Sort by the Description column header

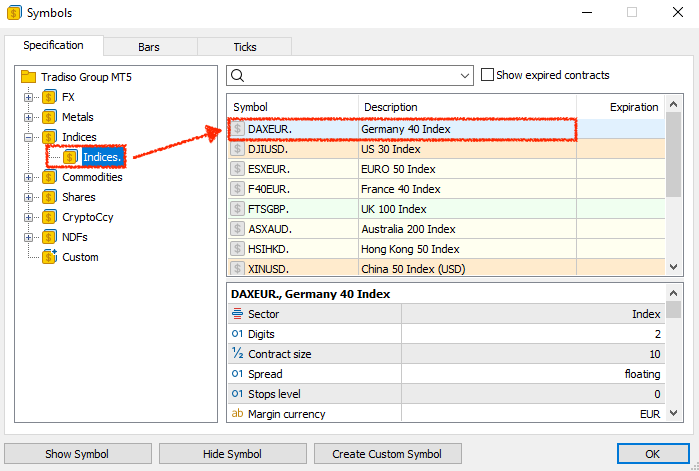465,107
